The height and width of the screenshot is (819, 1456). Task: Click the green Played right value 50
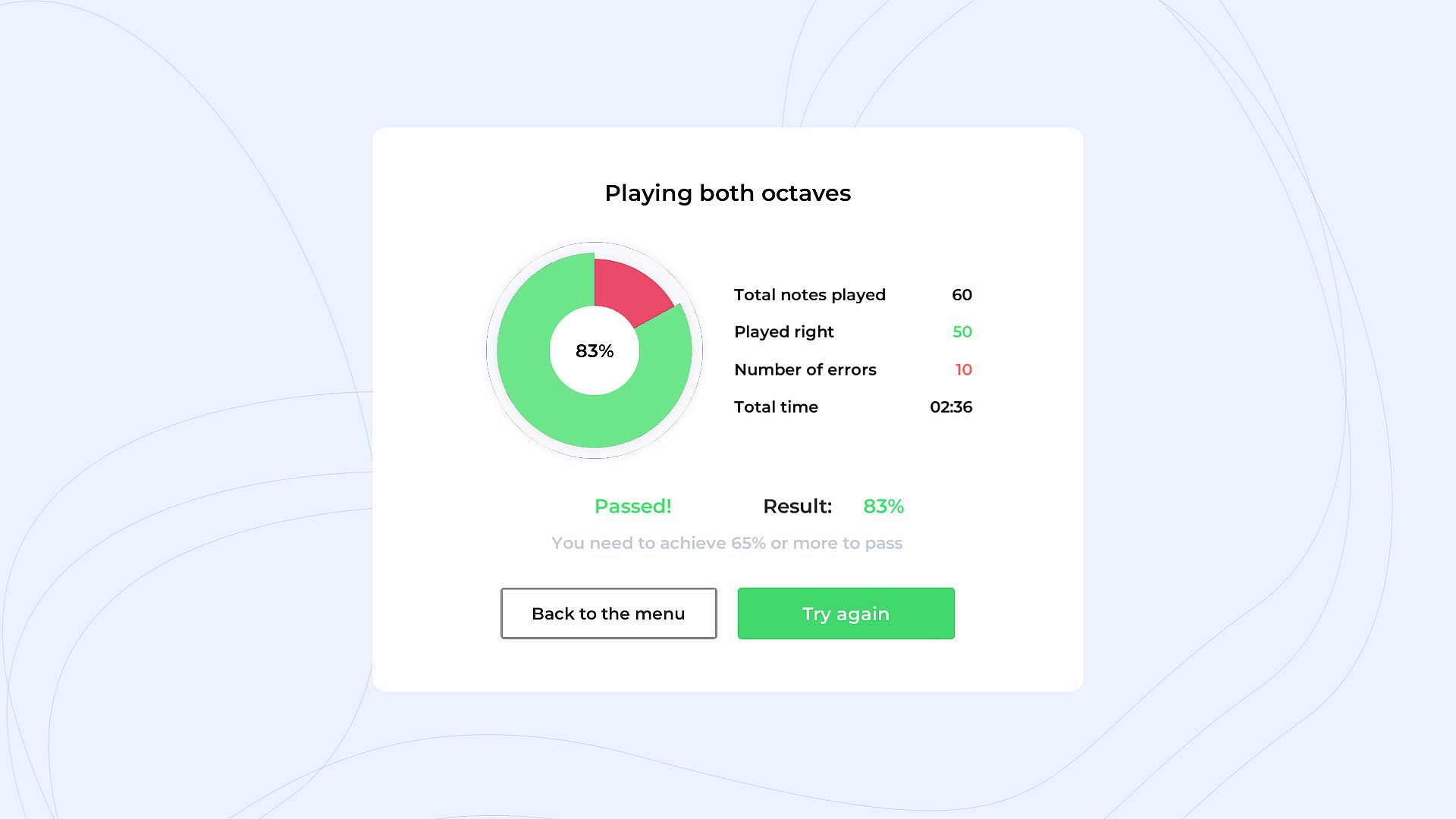[962, 332]
